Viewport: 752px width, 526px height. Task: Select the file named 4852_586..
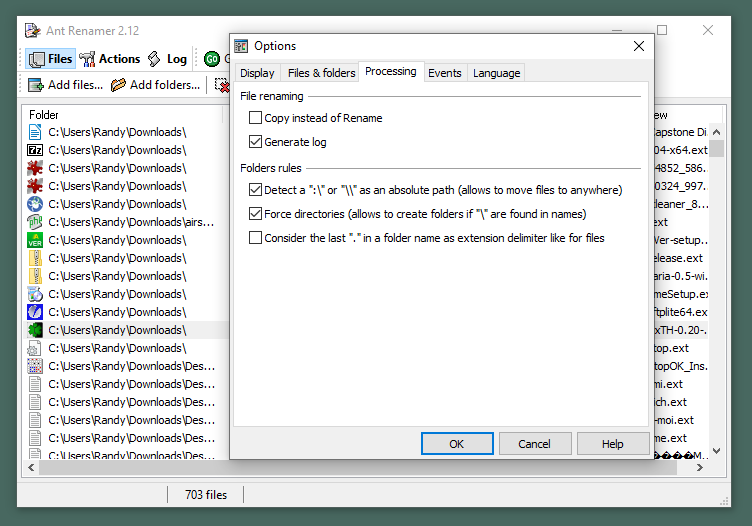[x=681, y=168]
